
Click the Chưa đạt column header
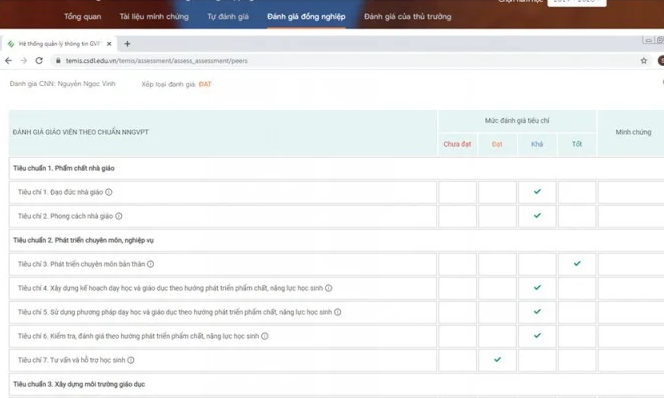tap(457, 144)
